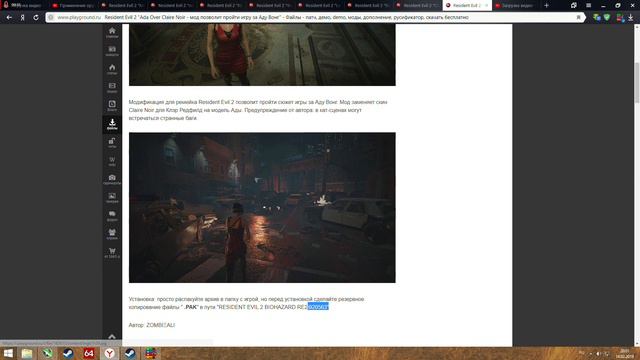This screenshot has width=640, height=360.
Task: Click the Yandex Я home button
Action: tap(22, 18)
